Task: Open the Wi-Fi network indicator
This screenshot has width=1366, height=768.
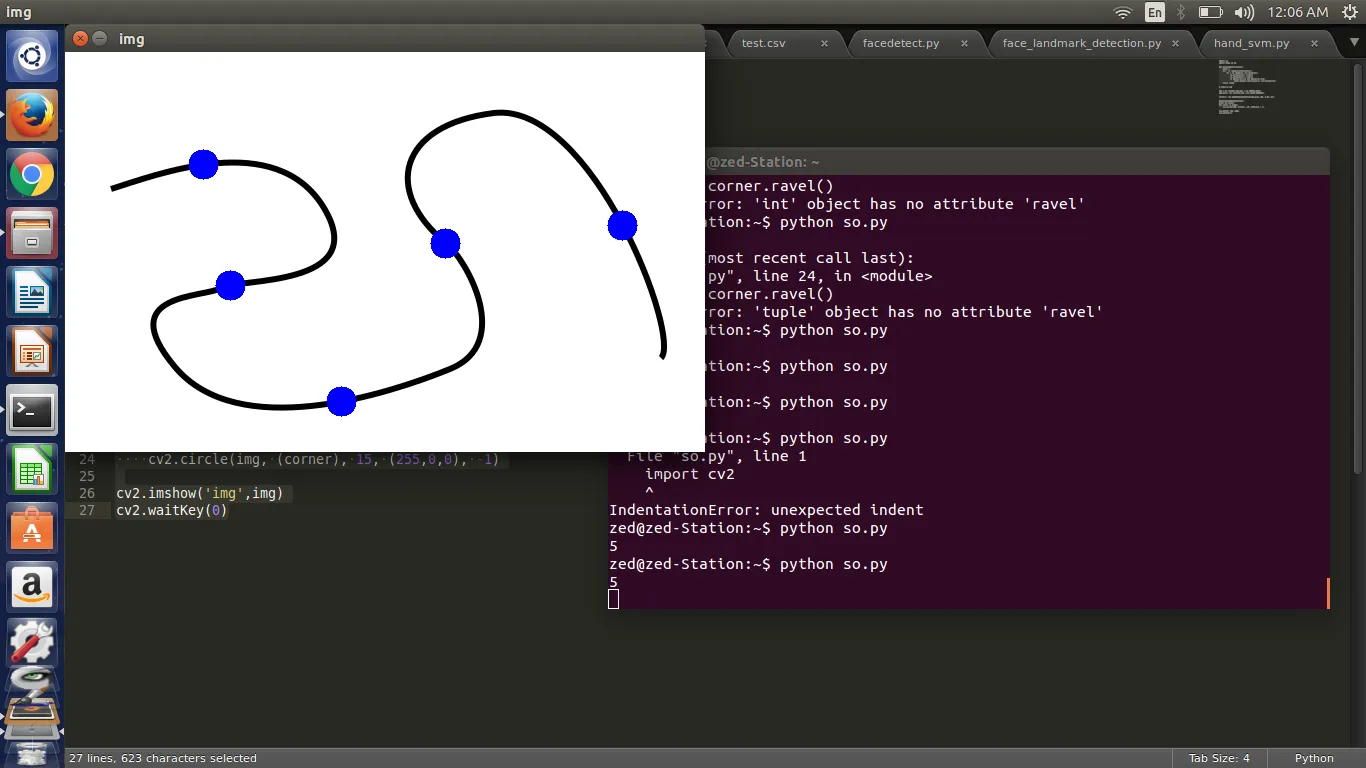Action: tap(1123, 12)
